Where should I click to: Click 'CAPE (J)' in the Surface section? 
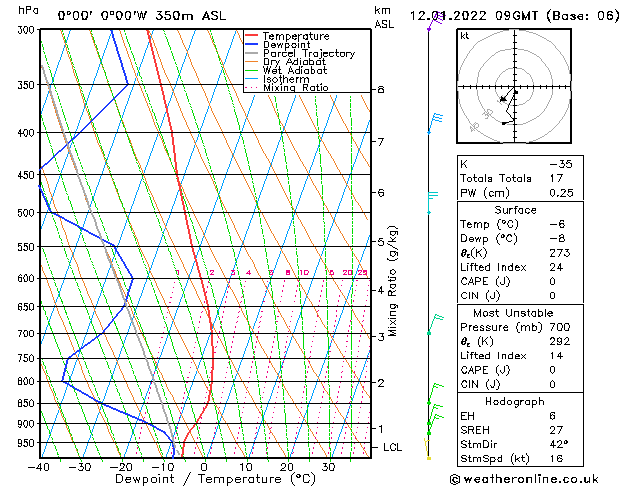pos(485,281)
